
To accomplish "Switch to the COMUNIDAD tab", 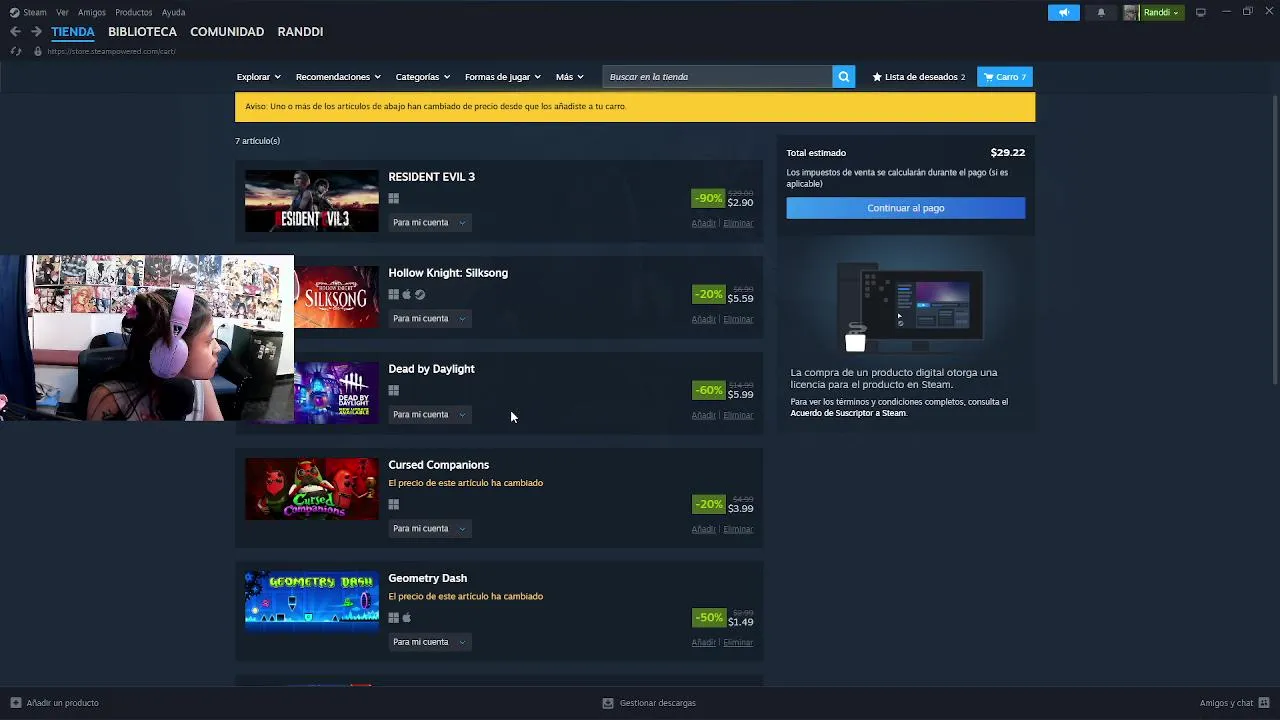I will click(x=227, y=32).
